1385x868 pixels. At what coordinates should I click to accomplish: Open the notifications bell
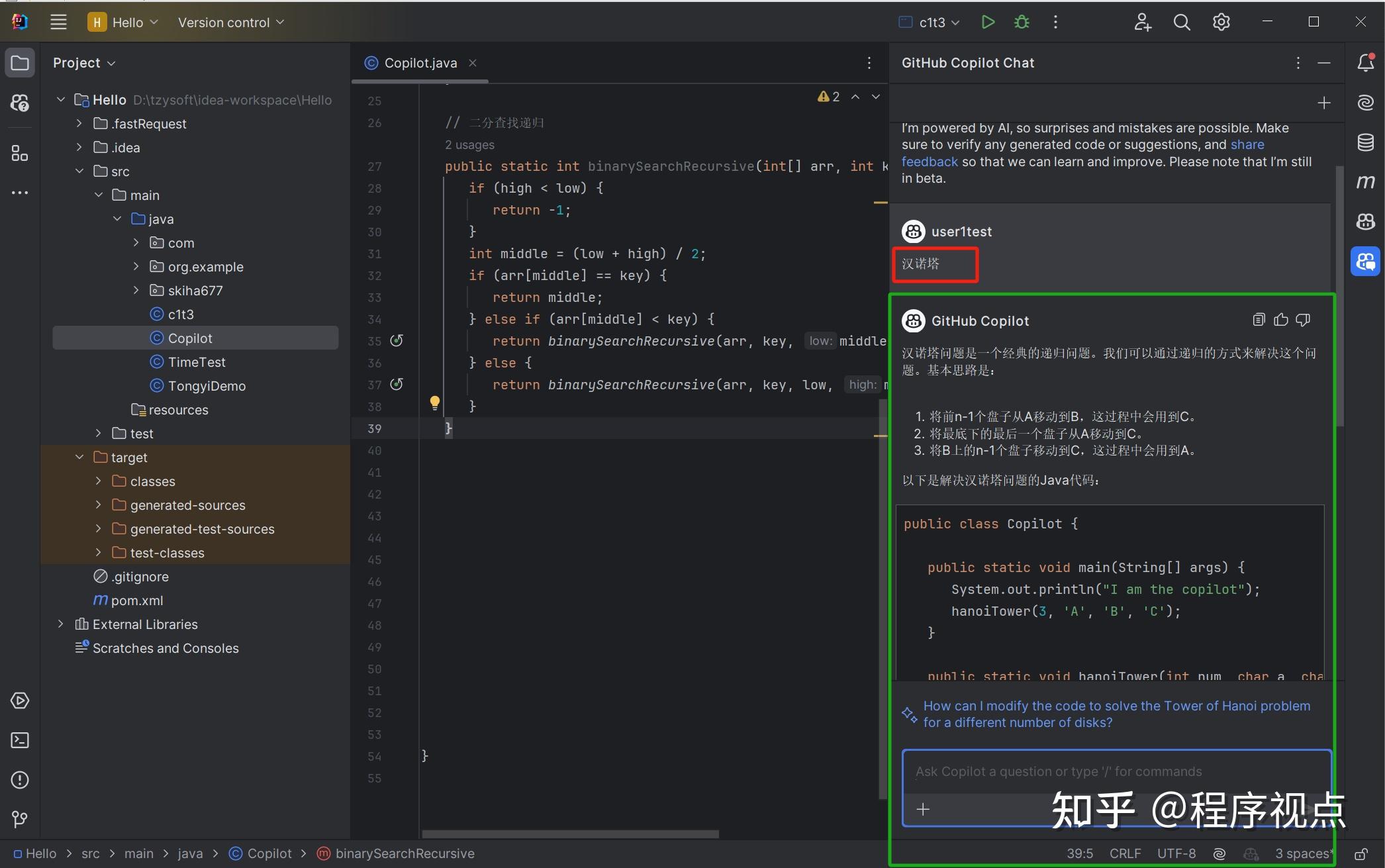click(1366, 62)
